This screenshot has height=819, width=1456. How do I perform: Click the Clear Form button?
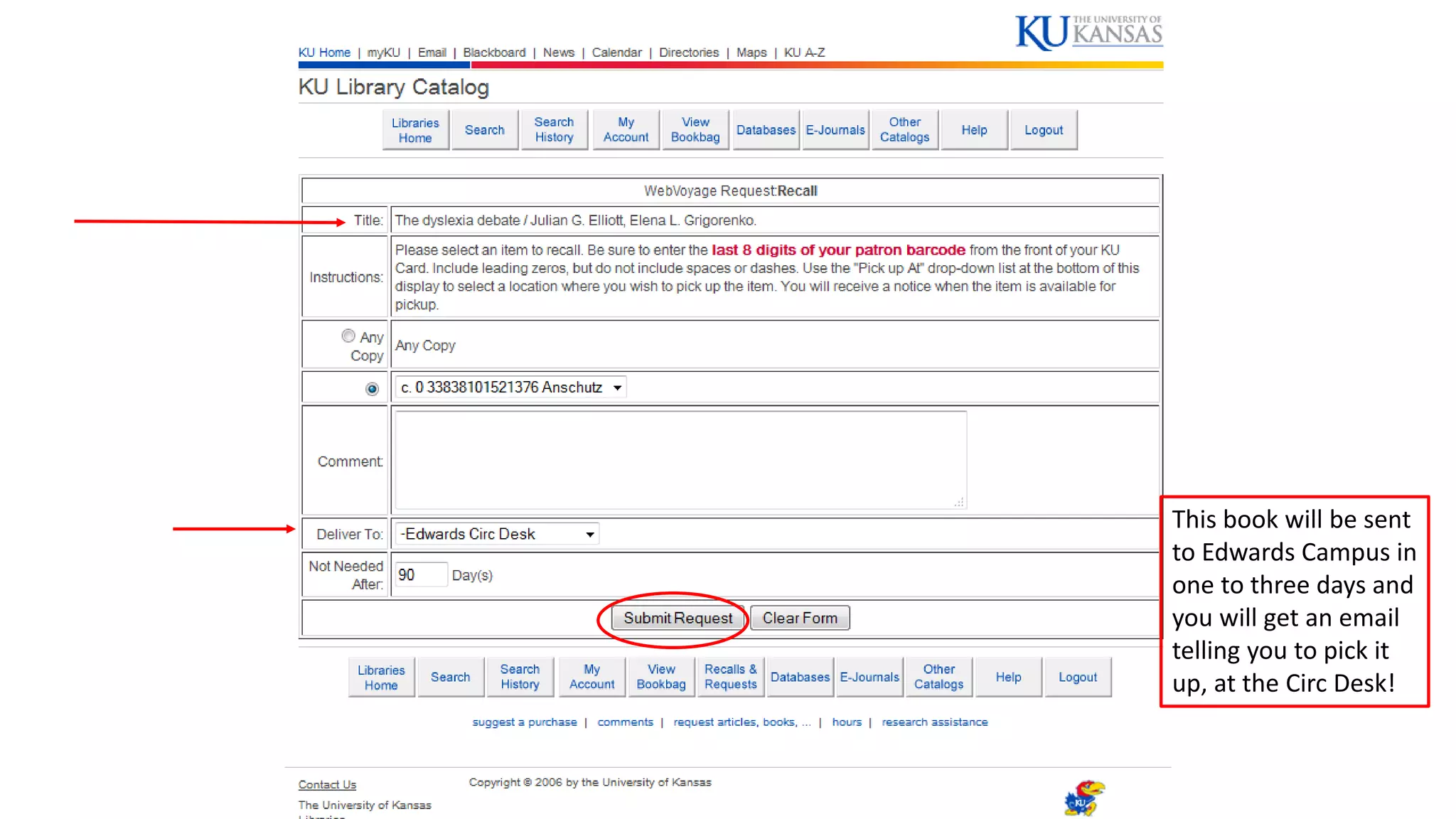click(800, 618)
